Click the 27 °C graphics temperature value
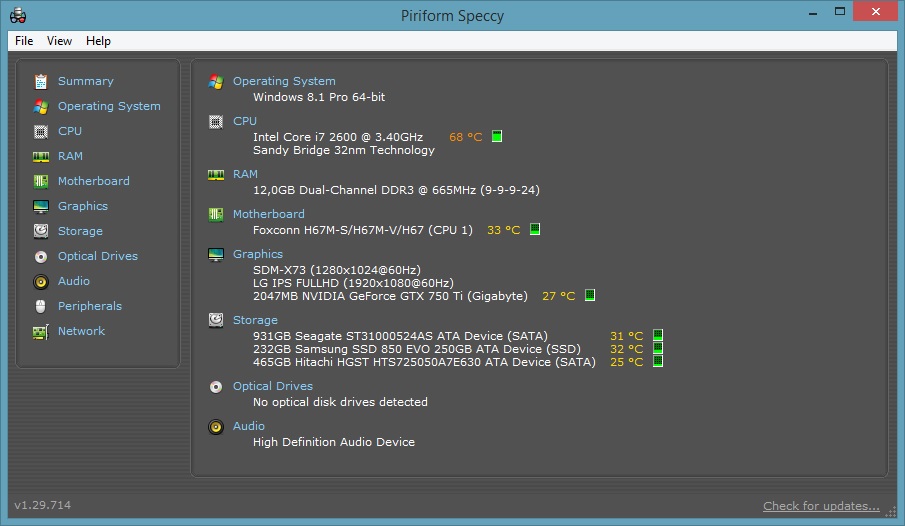This screenshot has height=526, width=905. point(558,296)
